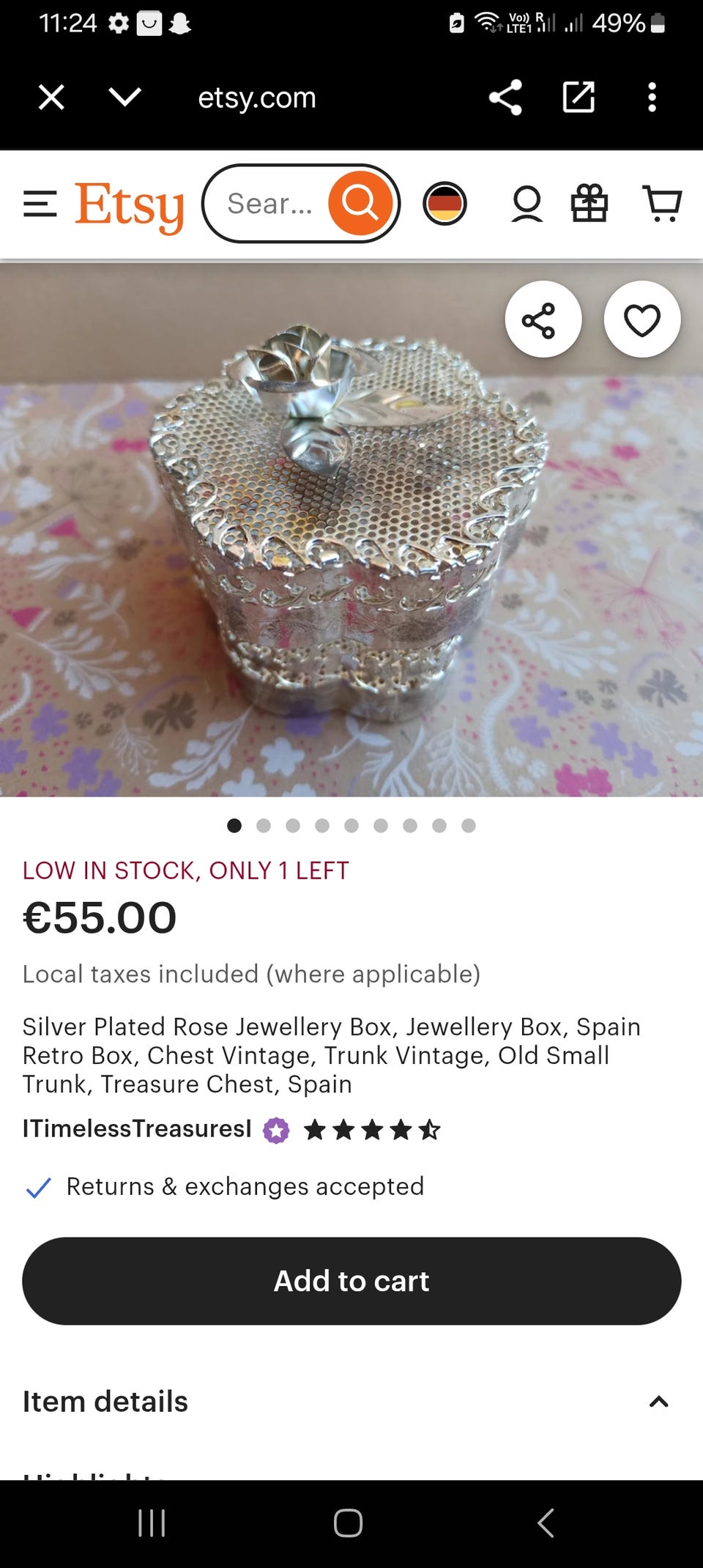The width and height of the screenshot is (703, 1568).
Task: Open the gift icon in Etsy header
Action: (589, 204)
